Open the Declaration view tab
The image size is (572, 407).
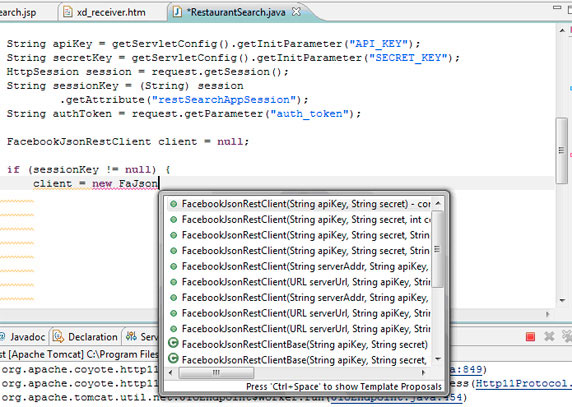(x=86, y=337)
